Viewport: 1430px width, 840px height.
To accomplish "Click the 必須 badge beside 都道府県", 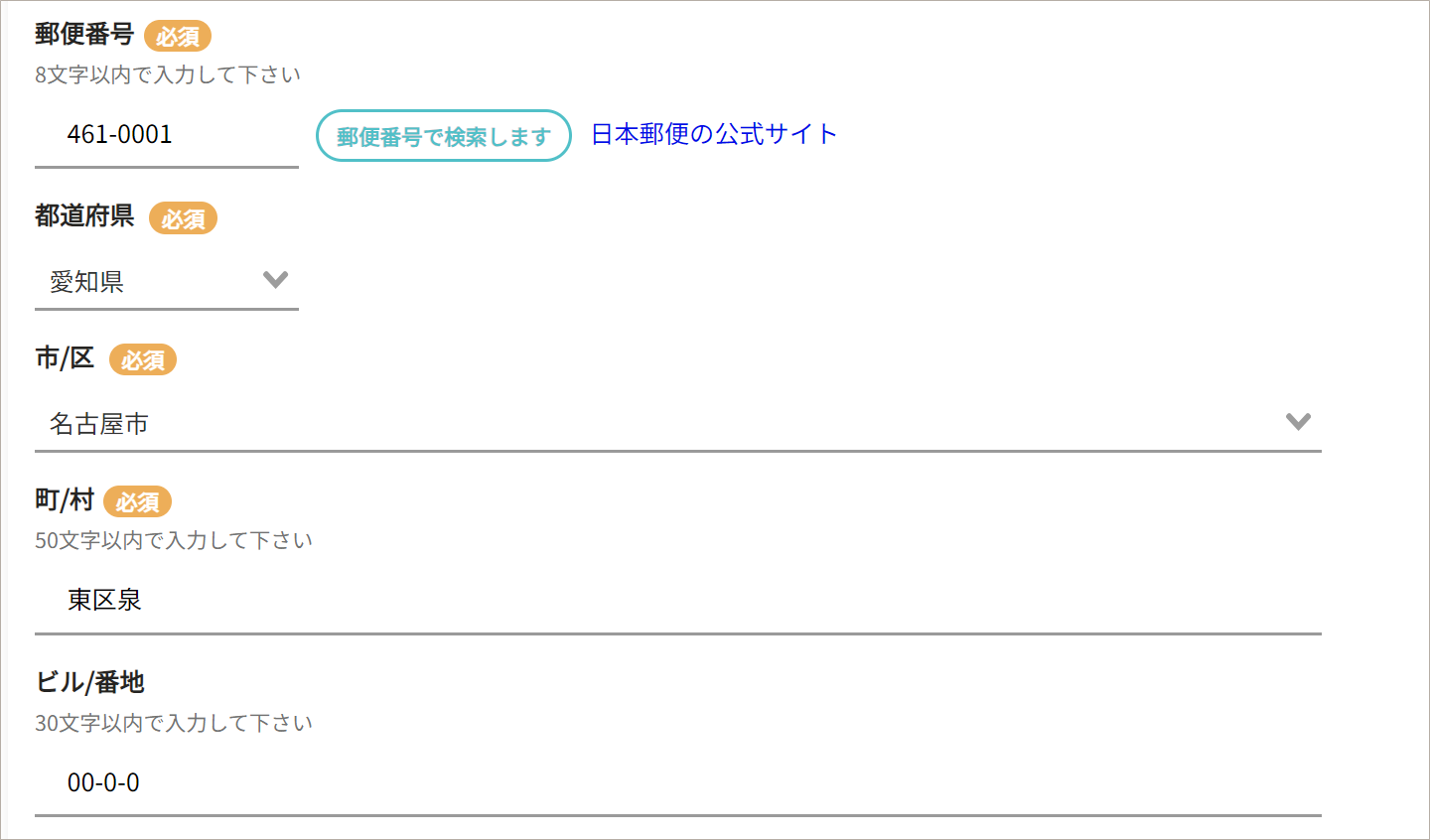I will pos(183,218).
